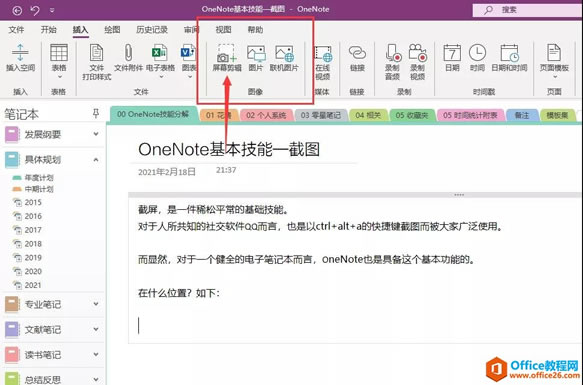
Task: Switch to the 05 时间统计附表 section tab
Action: [470, 115]
